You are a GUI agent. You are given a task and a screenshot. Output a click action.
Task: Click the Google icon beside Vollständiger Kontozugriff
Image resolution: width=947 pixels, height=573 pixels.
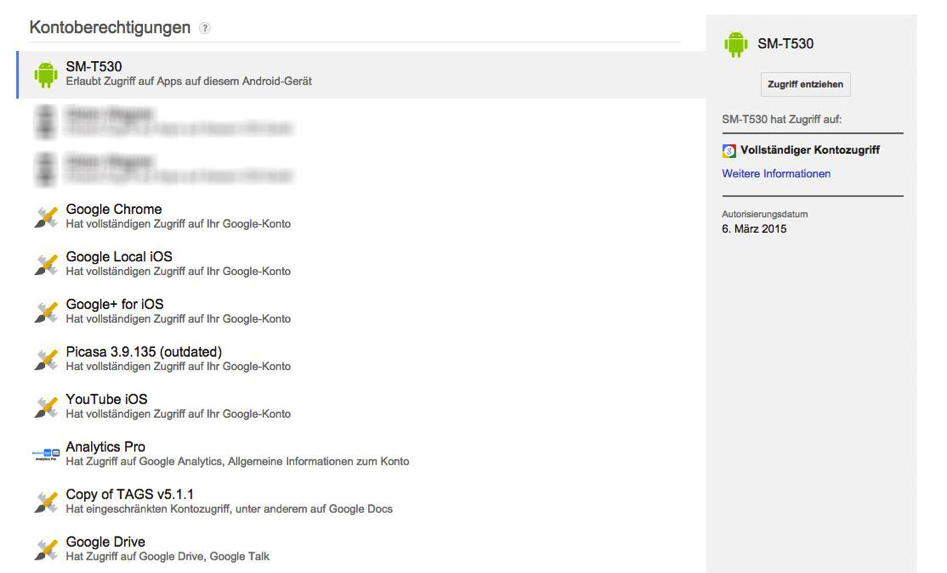[729, 150]
